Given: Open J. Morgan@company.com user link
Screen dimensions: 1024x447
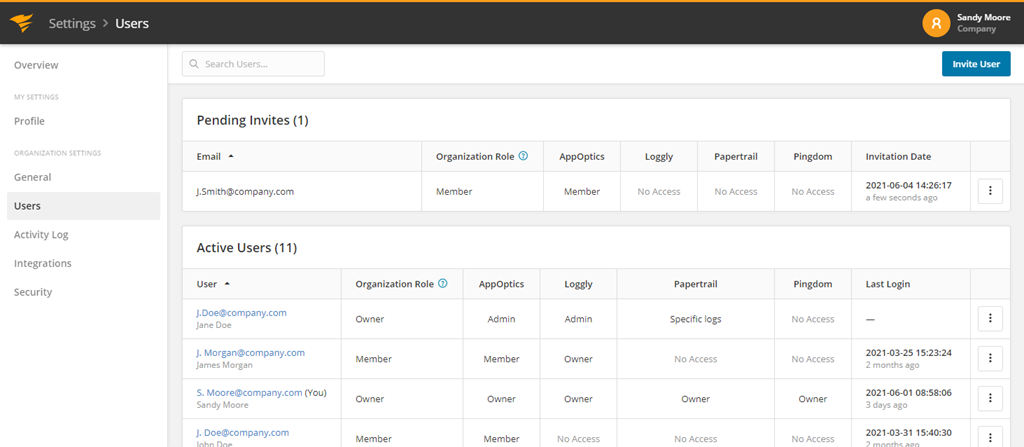Looking at the screenshot, I should click(x=250, y=353).
